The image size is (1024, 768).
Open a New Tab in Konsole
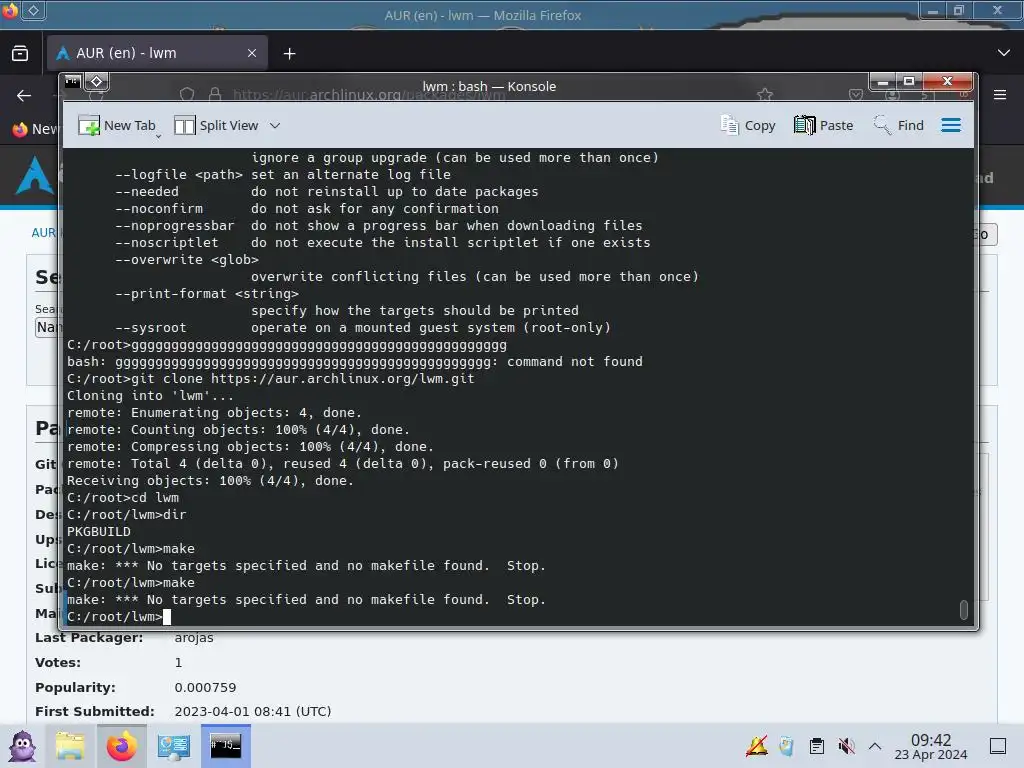[118, 125]
